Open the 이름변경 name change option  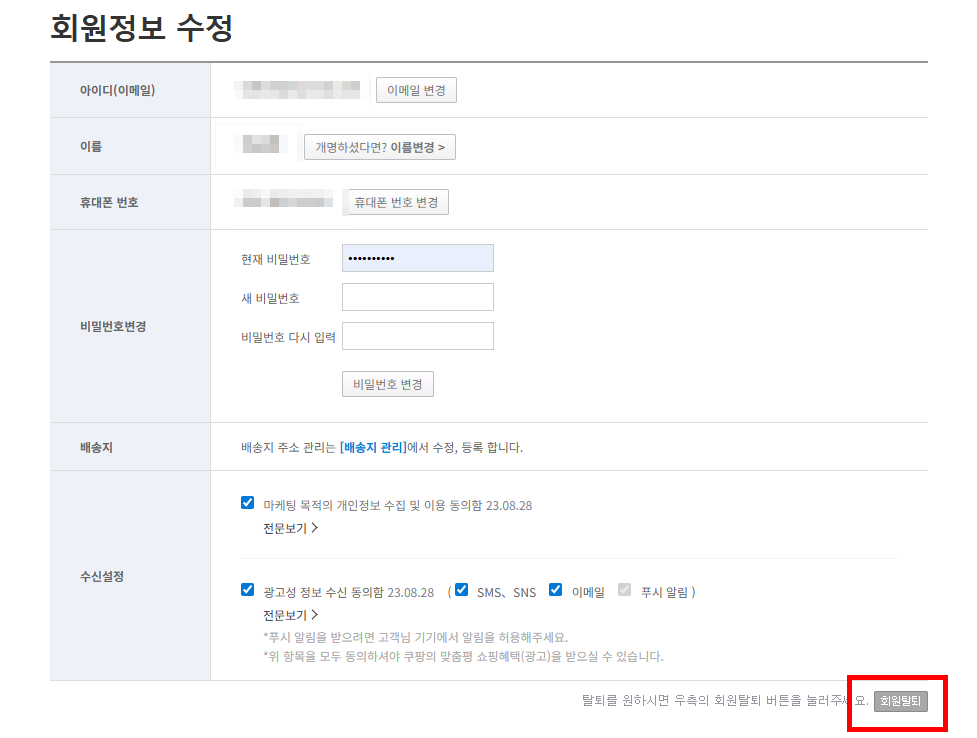tap(379, 147)
